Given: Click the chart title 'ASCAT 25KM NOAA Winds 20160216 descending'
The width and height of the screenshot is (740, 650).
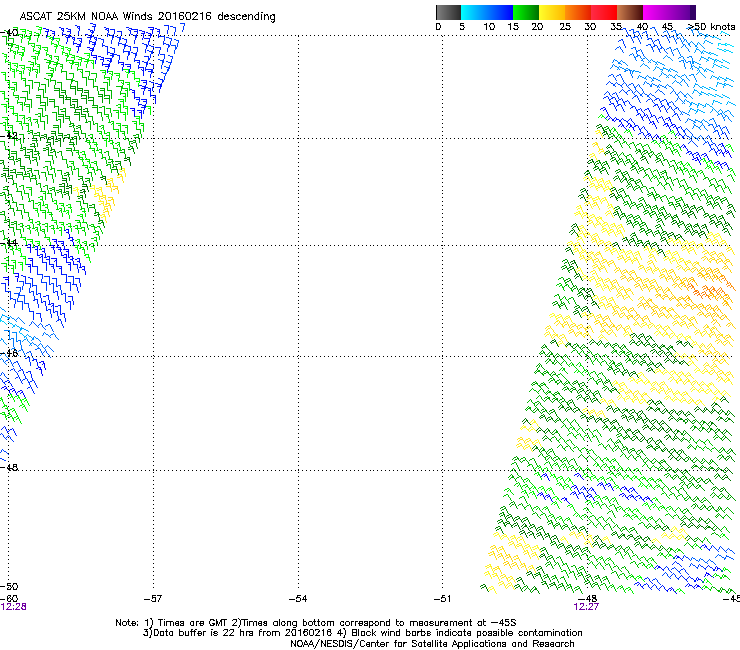Looking at the screenshot, I should pos(147,17).
